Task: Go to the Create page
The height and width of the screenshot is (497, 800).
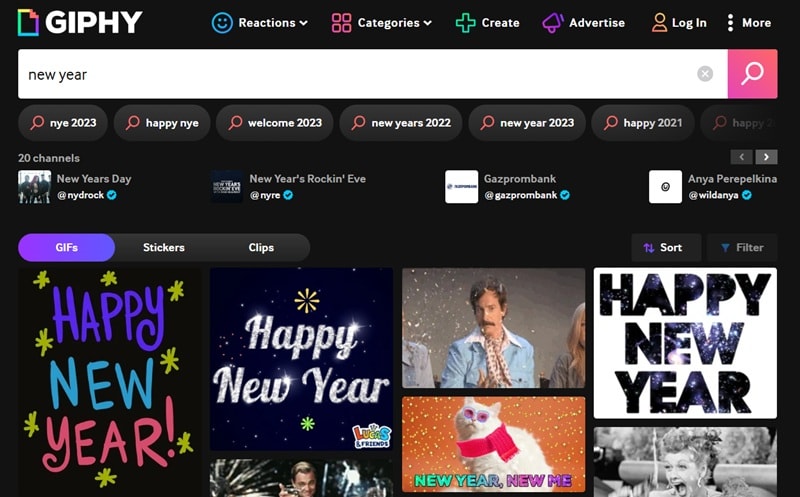Action: point(487,23)
